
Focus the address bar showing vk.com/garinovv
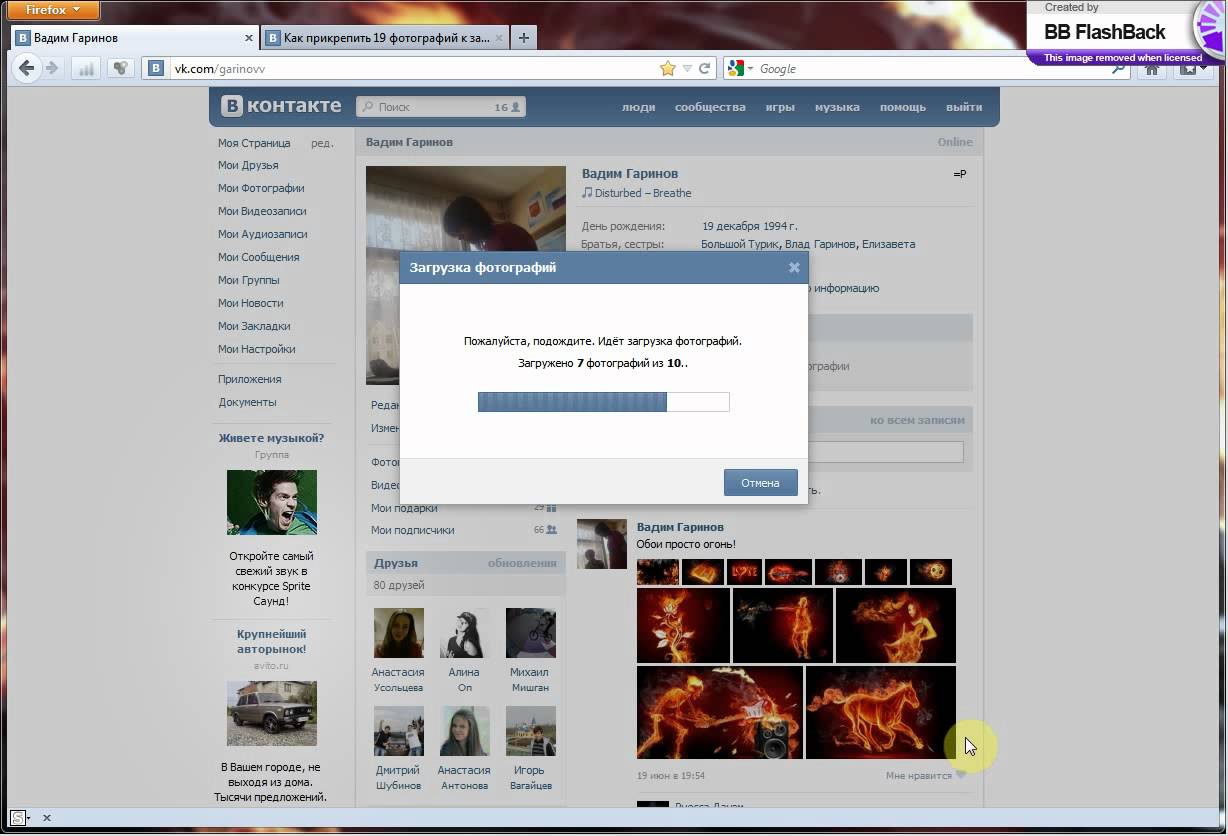[410, 69]
